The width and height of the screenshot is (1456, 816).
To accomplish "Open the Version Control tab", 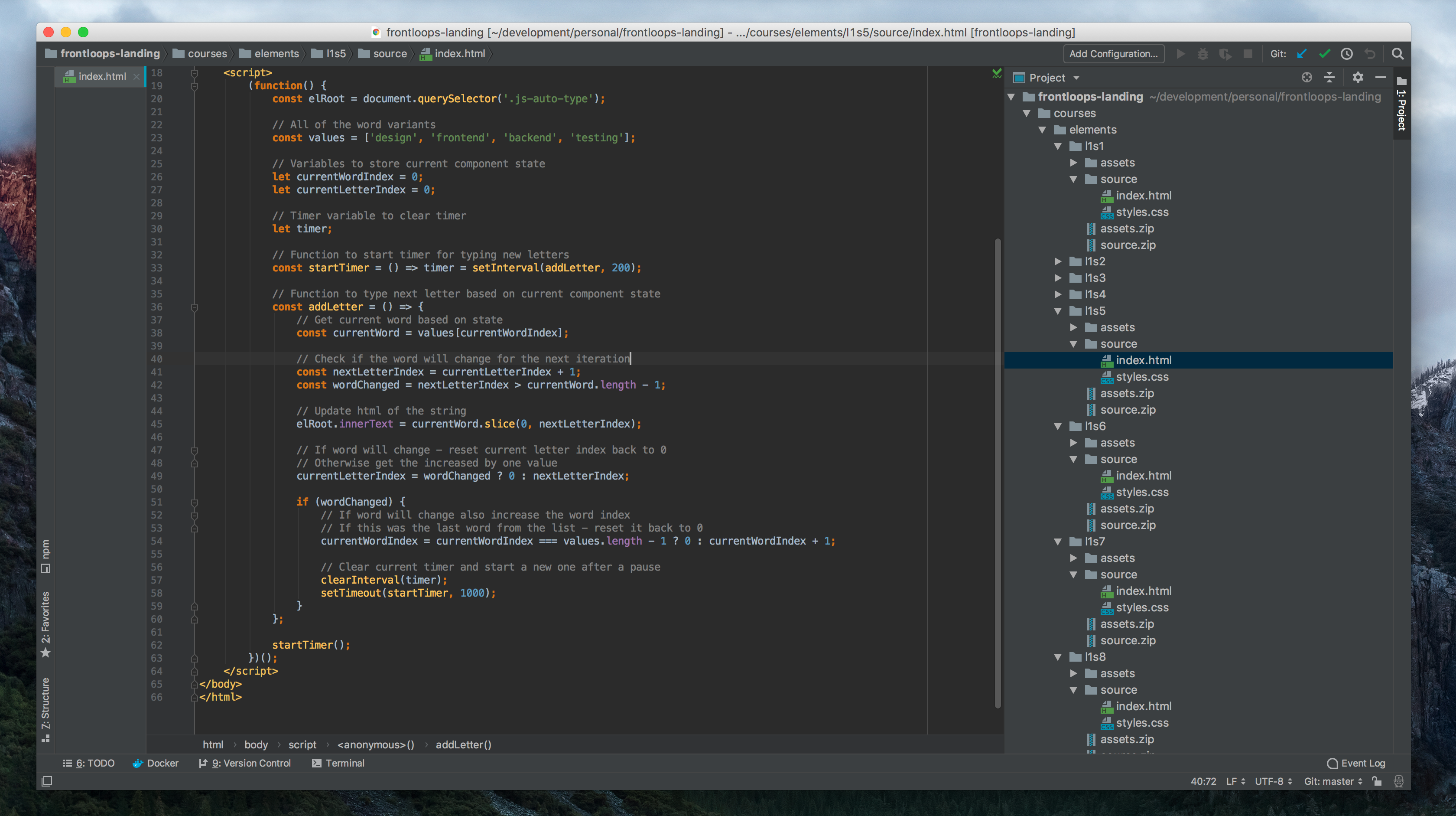I will pyautogui.click(x=245, y=763).
